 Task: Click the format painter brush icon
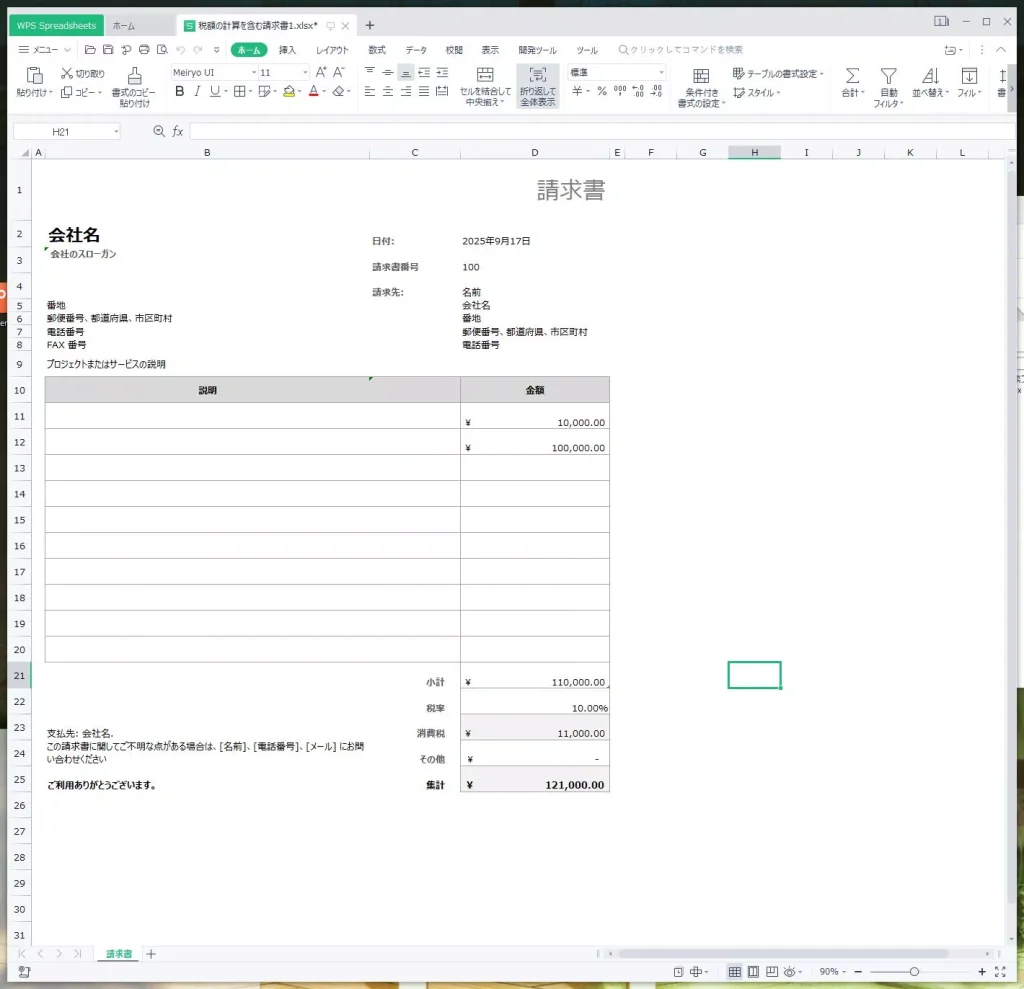point(134,76)
